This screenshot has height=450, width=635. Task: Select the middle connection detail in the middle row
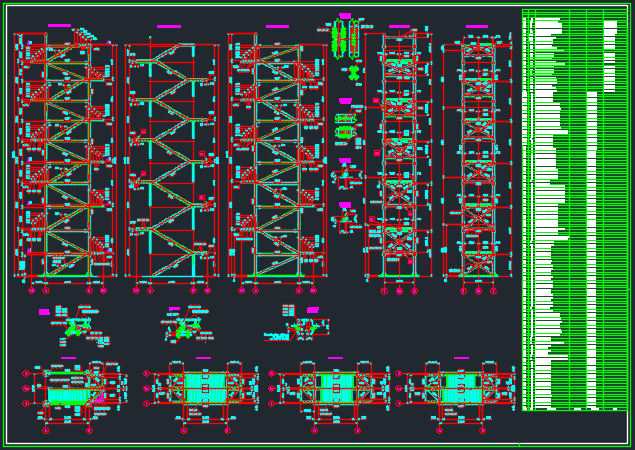click(x=182, y=326)
